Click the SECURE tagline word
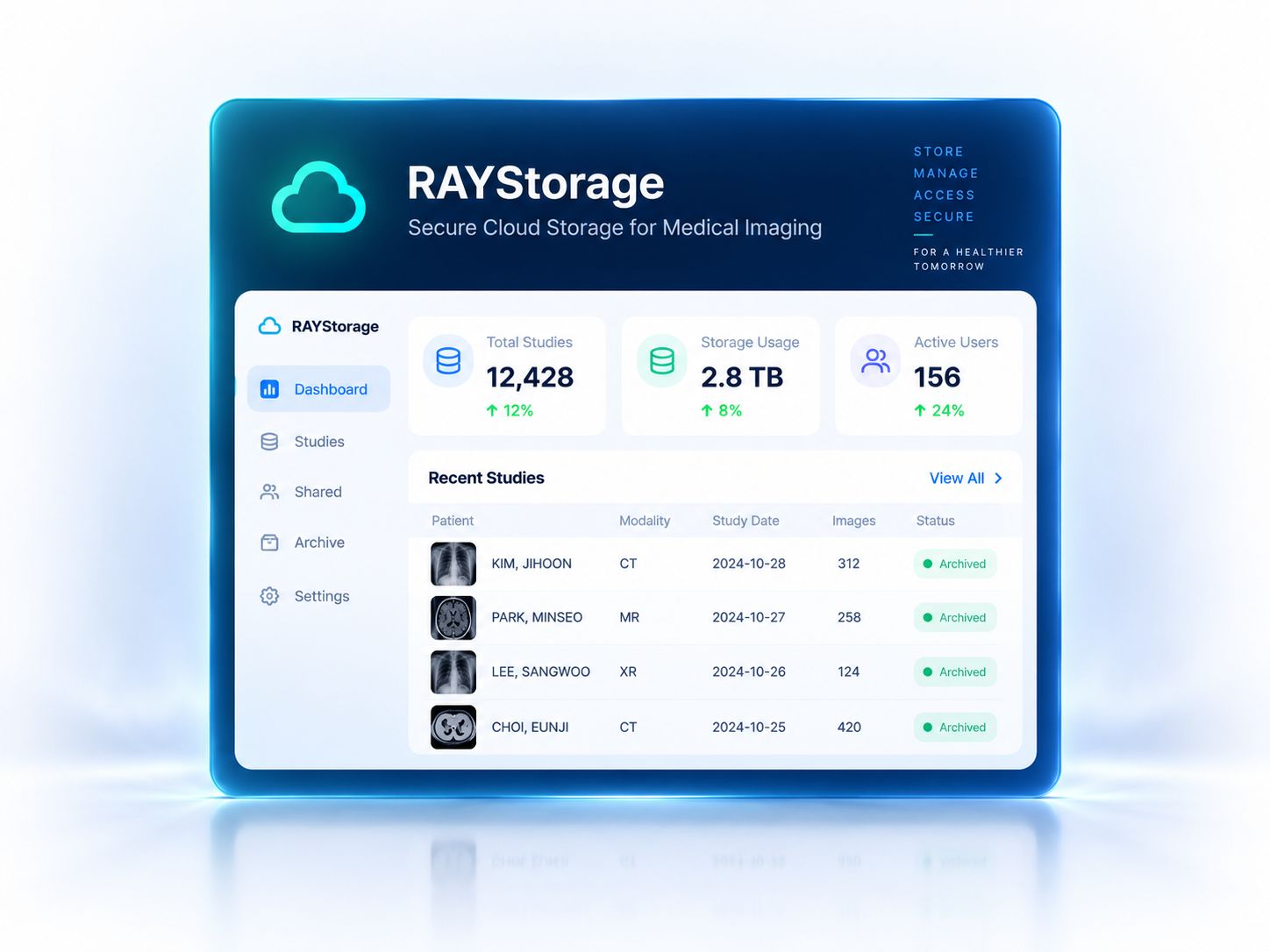 pos(944,217)
